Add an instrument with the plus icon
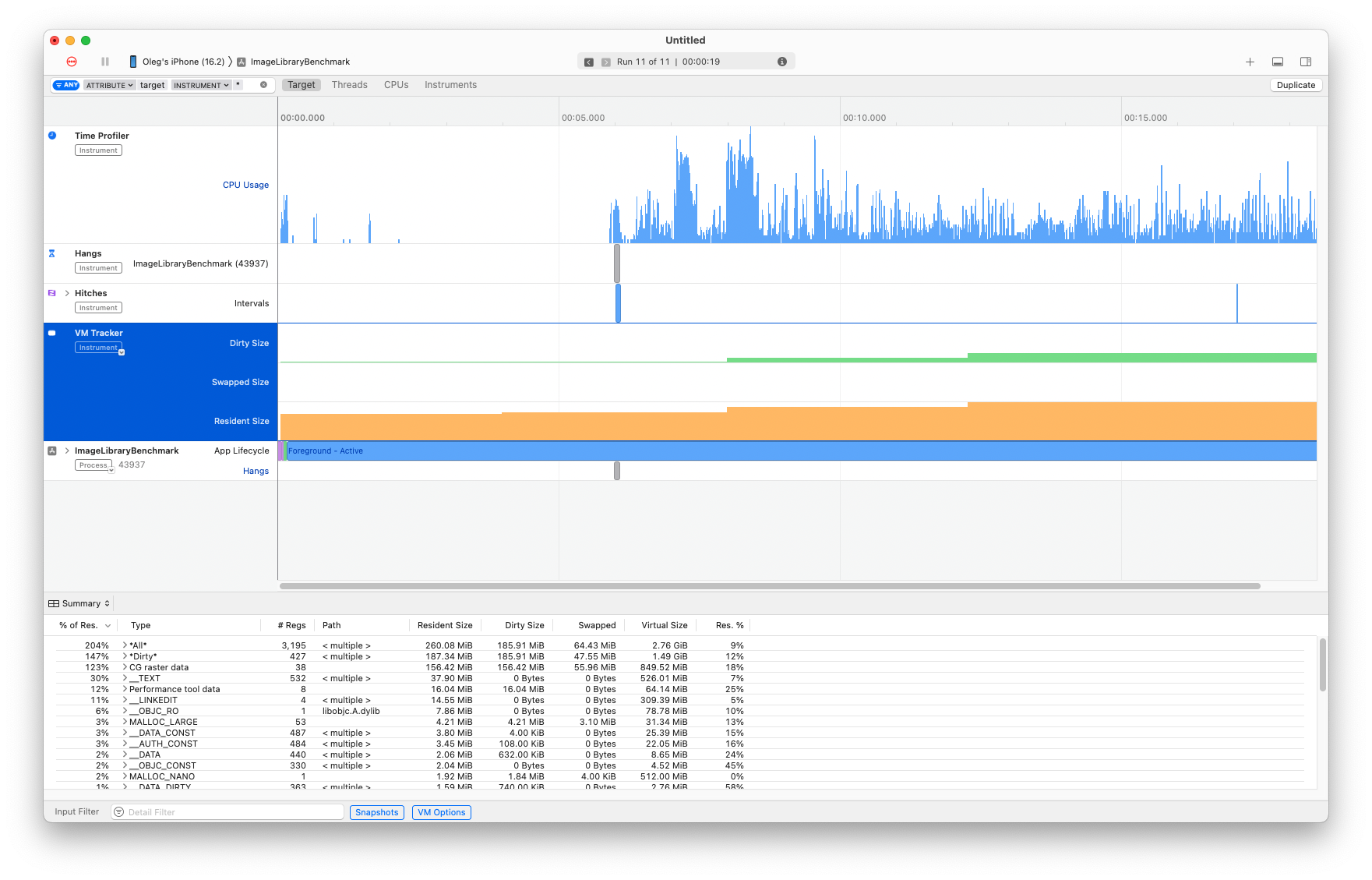 [1250, 62]
